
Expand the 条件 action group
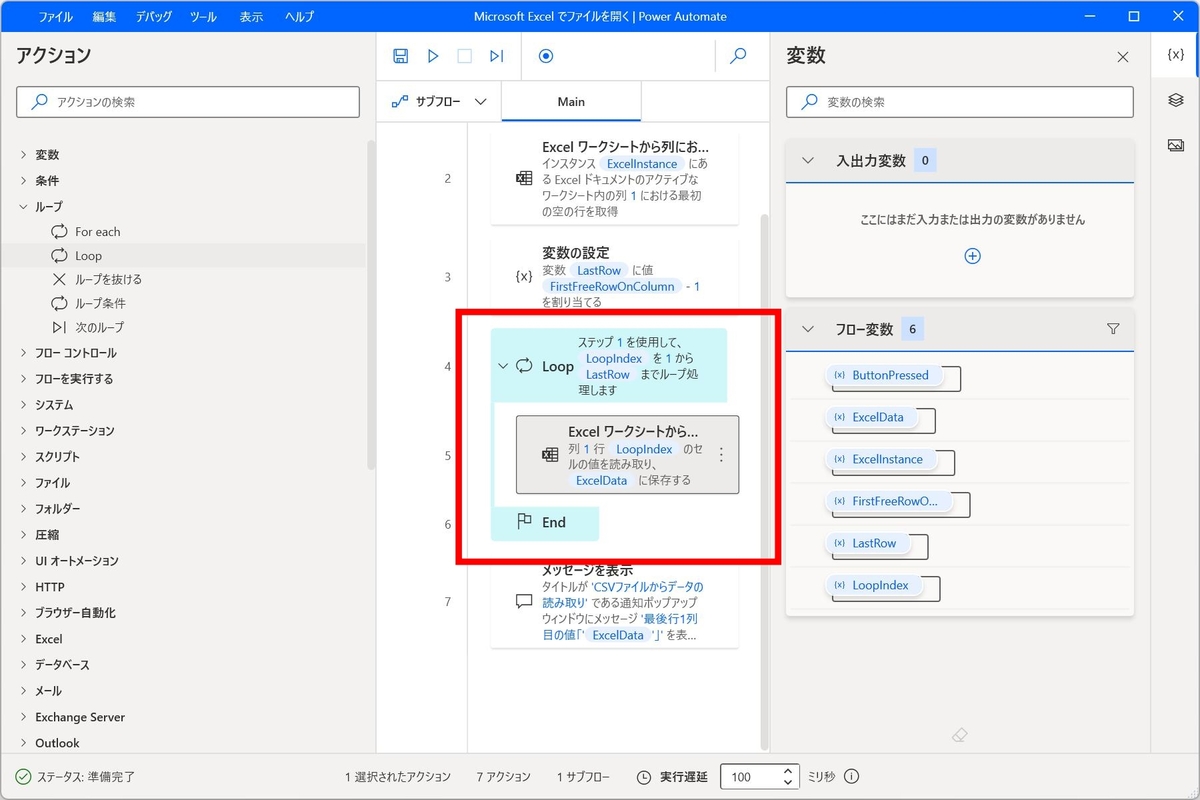[24, 181]
